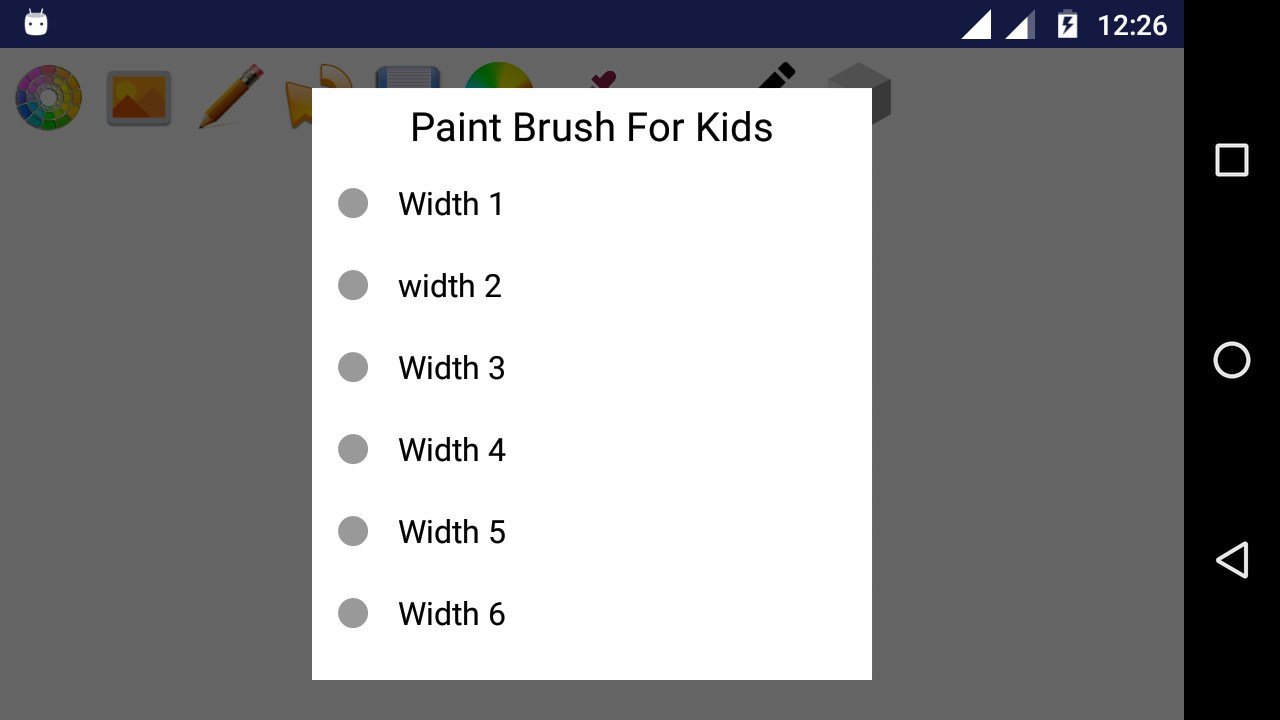Tap the picture gallery icon
Viewport: 1280px width, 720px height.
pos(139,98)
